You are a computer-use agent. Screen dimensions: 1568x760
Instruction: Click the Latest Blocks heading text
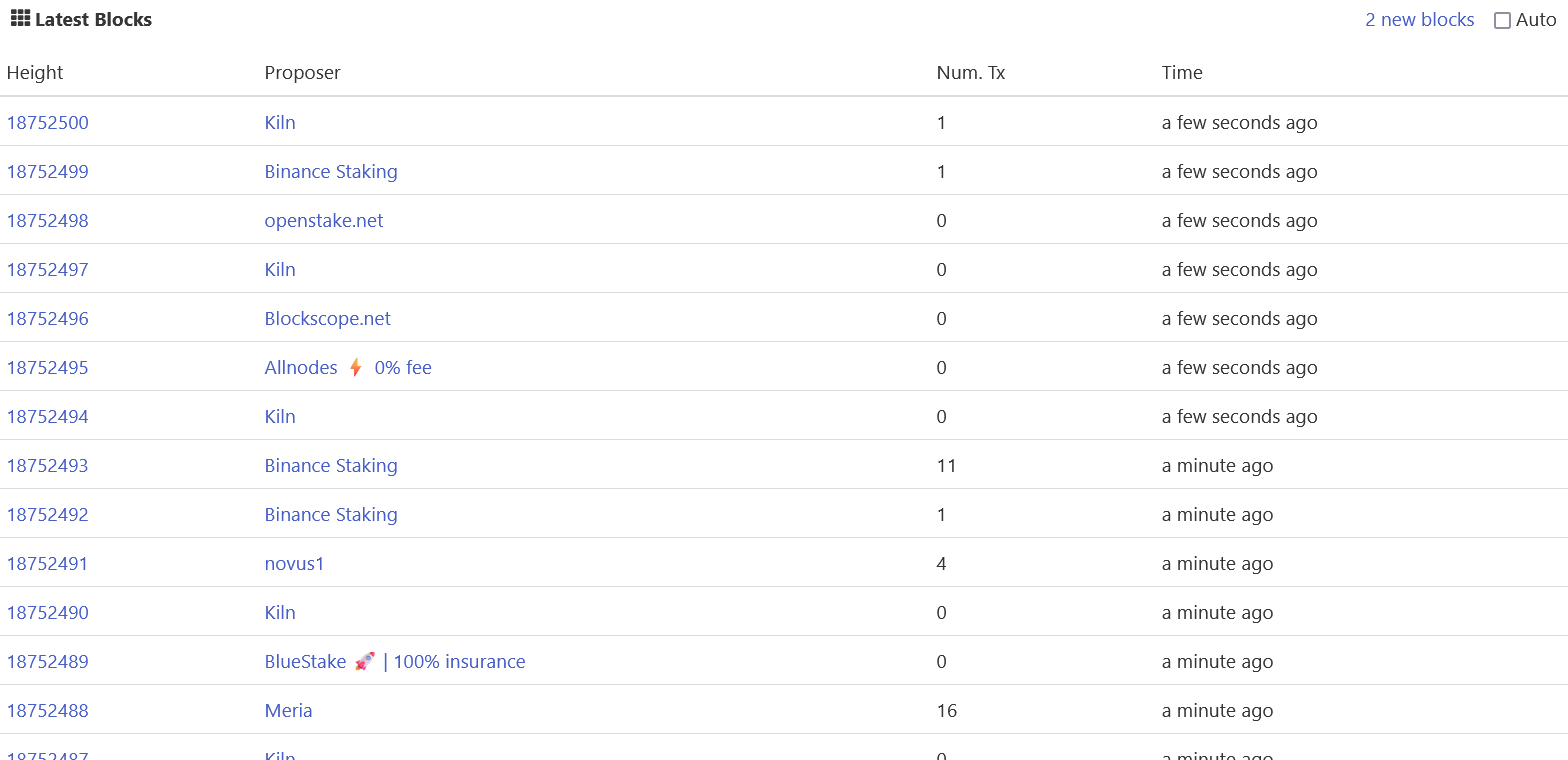pos(94,20)
